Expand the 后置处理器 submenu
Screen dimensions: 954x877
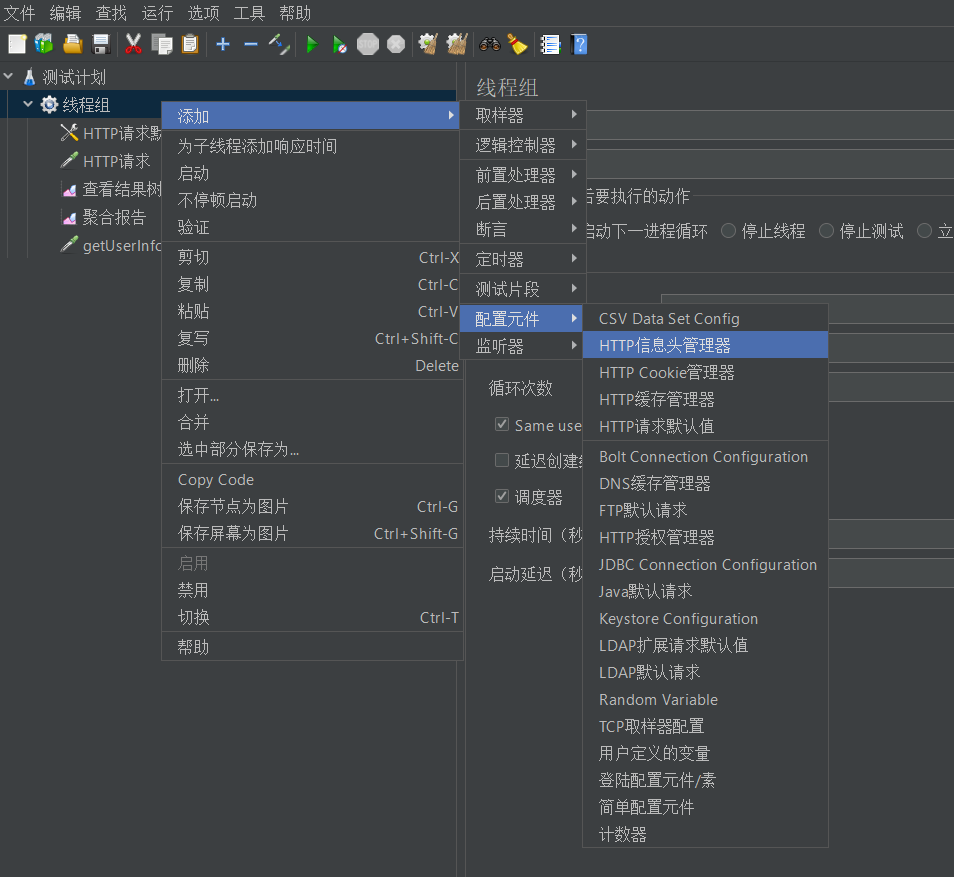tap(523, 201)
